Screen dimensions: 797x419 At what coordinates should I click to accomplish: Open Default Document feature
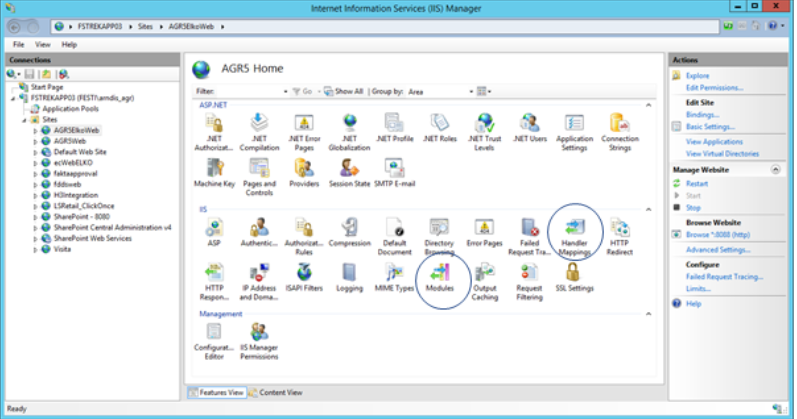pos(394,236)
